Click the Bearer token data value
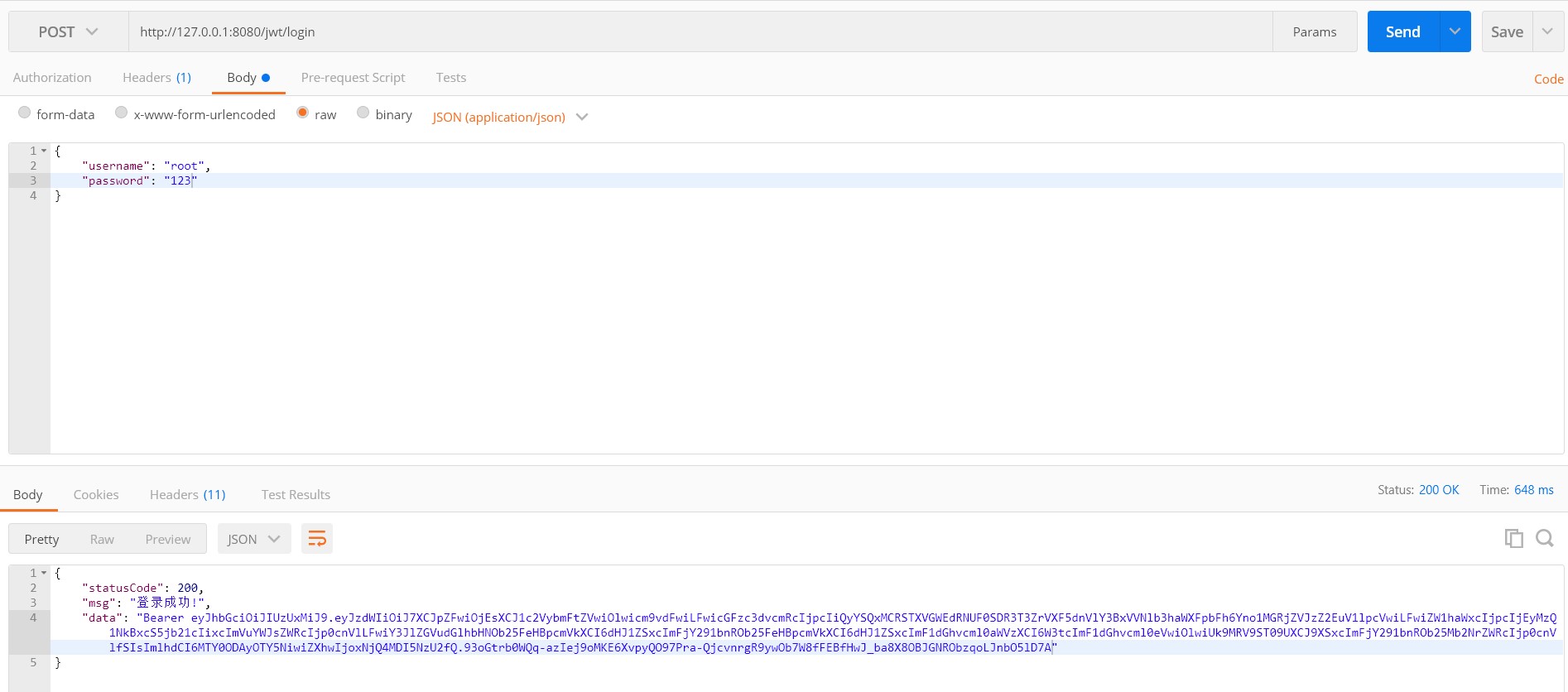Screen dimensions: 1568x692 click(x=832, y=632)
